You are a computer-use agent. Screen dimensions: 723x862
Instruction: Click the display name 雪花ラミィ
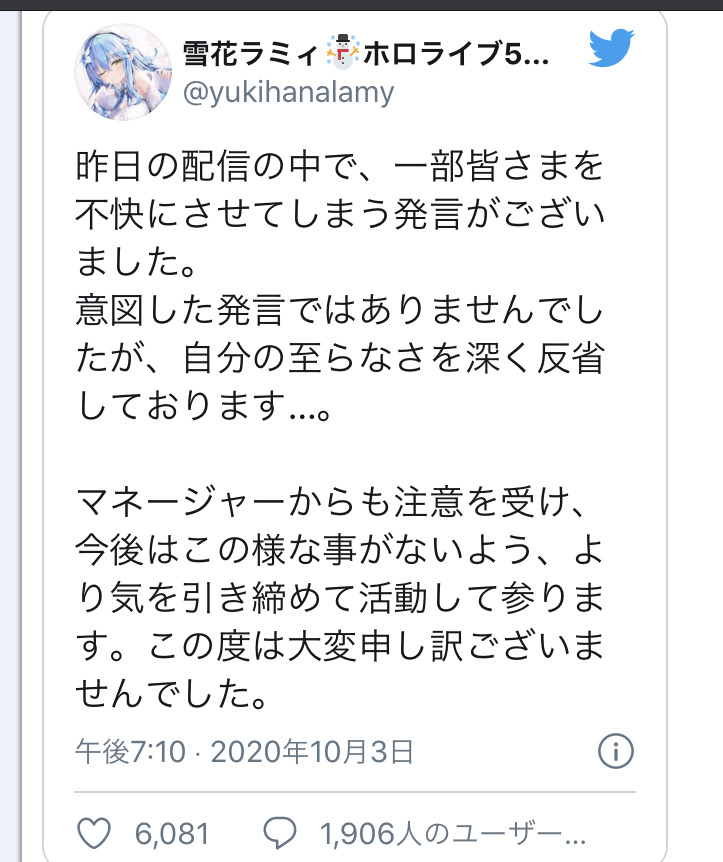click(251, 54)
